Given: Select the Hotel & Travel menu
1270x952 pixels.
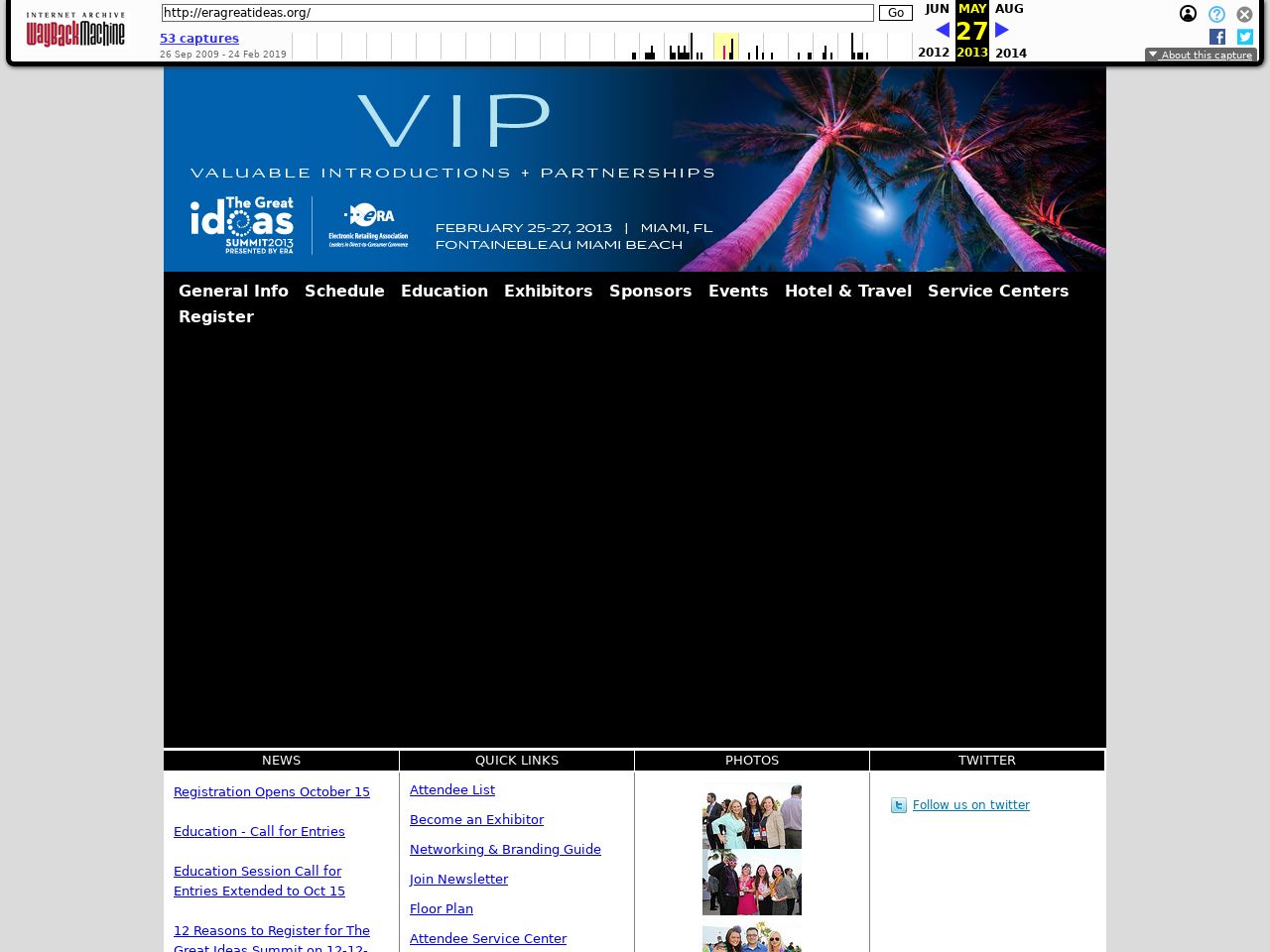Looking at the screenshot, I should 847,291.
